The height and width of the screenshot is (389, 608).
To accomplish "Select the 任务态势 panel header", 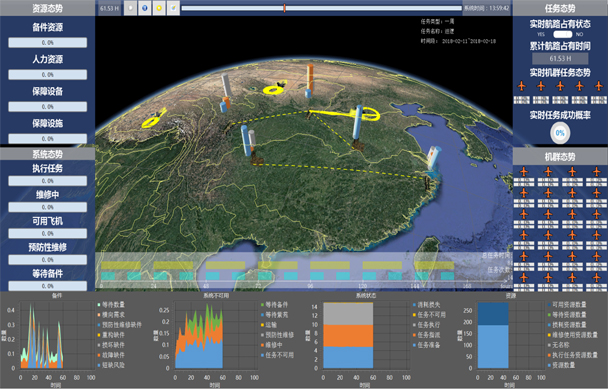I will (560, 8).
